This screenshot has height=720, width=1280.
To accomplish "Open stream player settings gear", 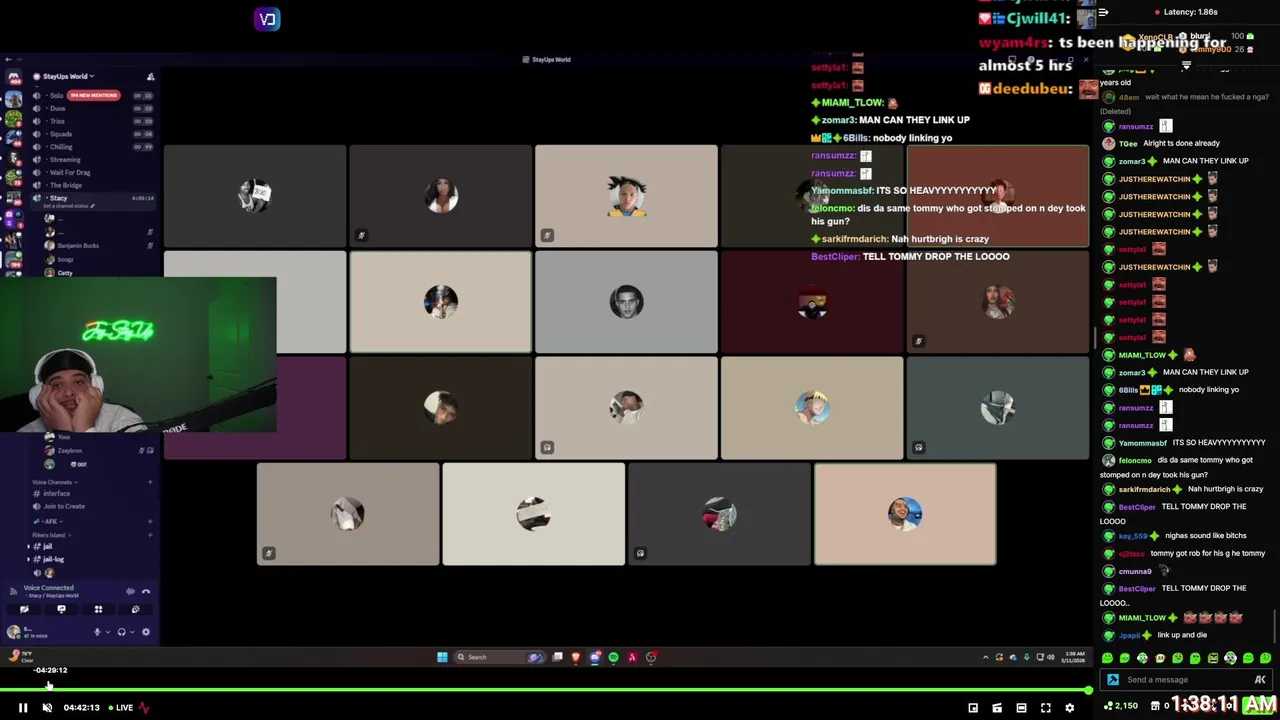I will 1069,708.
